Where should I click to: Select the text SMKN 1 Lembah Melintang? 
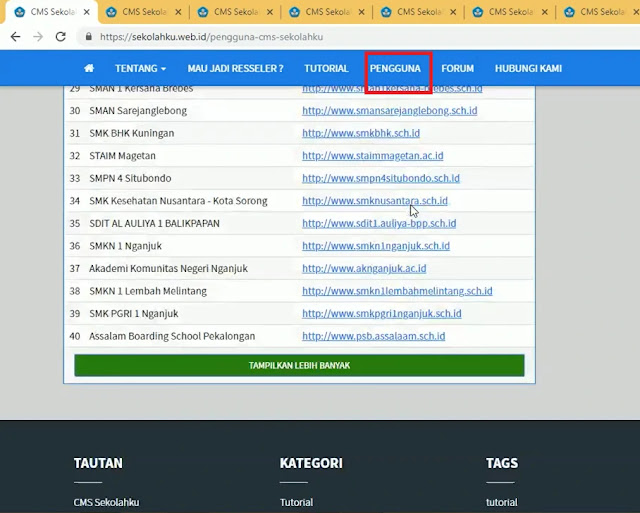pos(148,291)
